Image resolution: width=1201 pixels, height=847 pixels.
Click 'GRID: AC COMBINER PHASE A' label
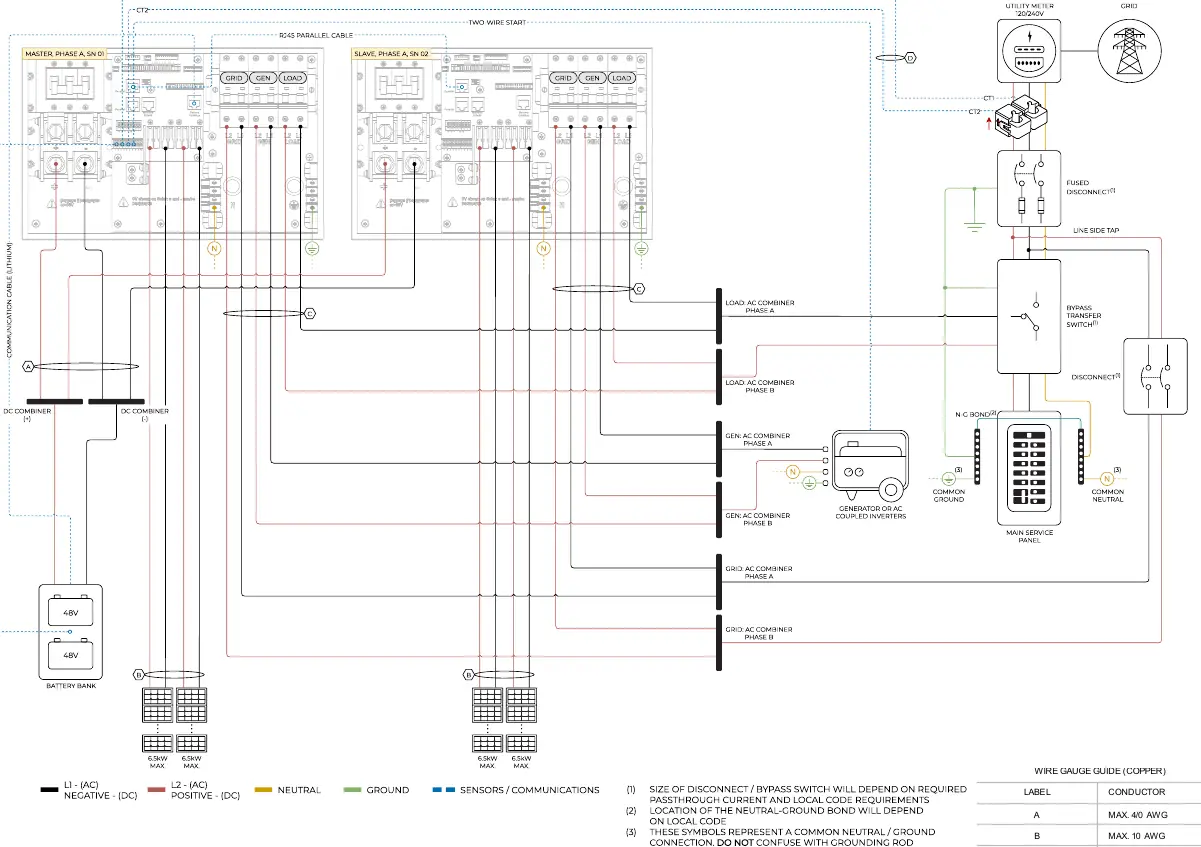point(758,572)
